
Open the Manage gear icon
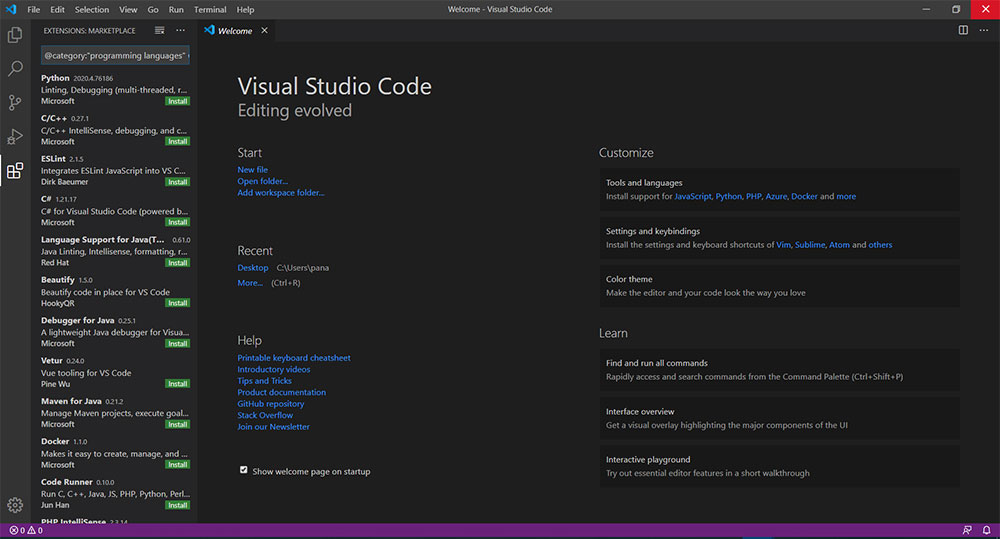click(15, 505)
